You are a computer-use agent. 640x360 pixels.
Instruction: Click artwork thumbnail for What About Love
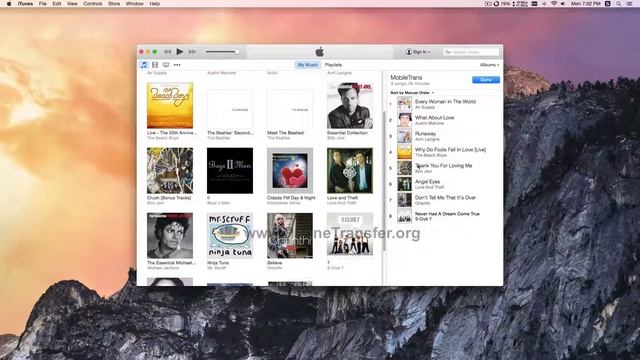[x=404, y=120]
